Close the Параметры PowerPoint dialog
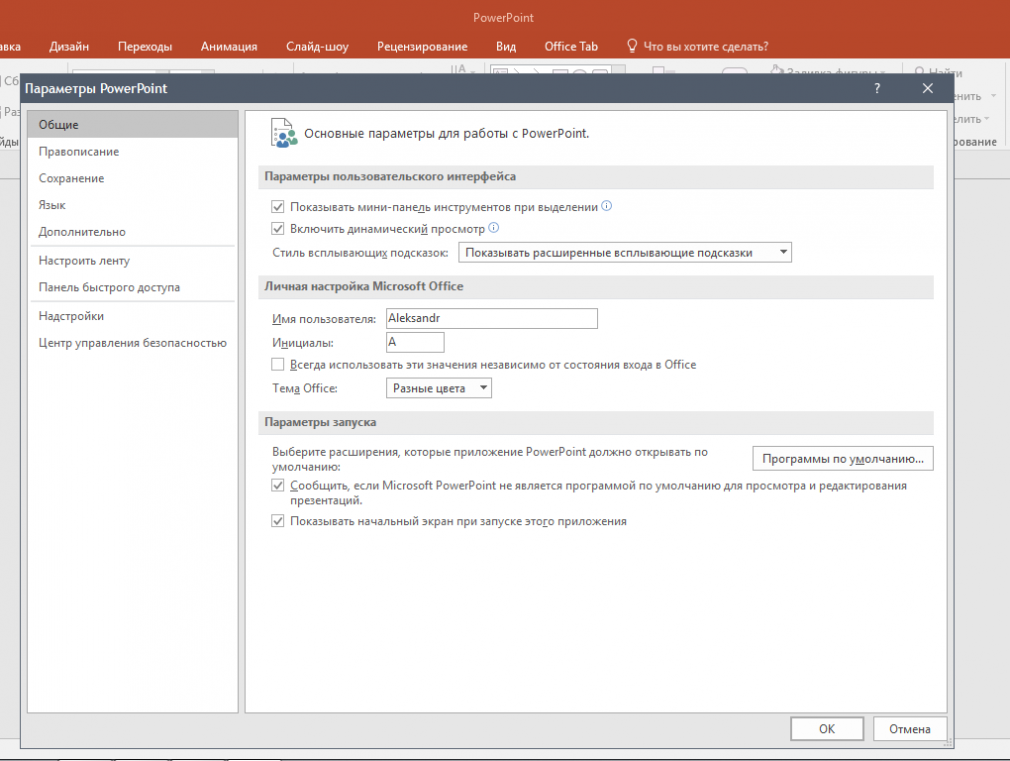This screenshot has width=1010, height=761. coord(928,88)
